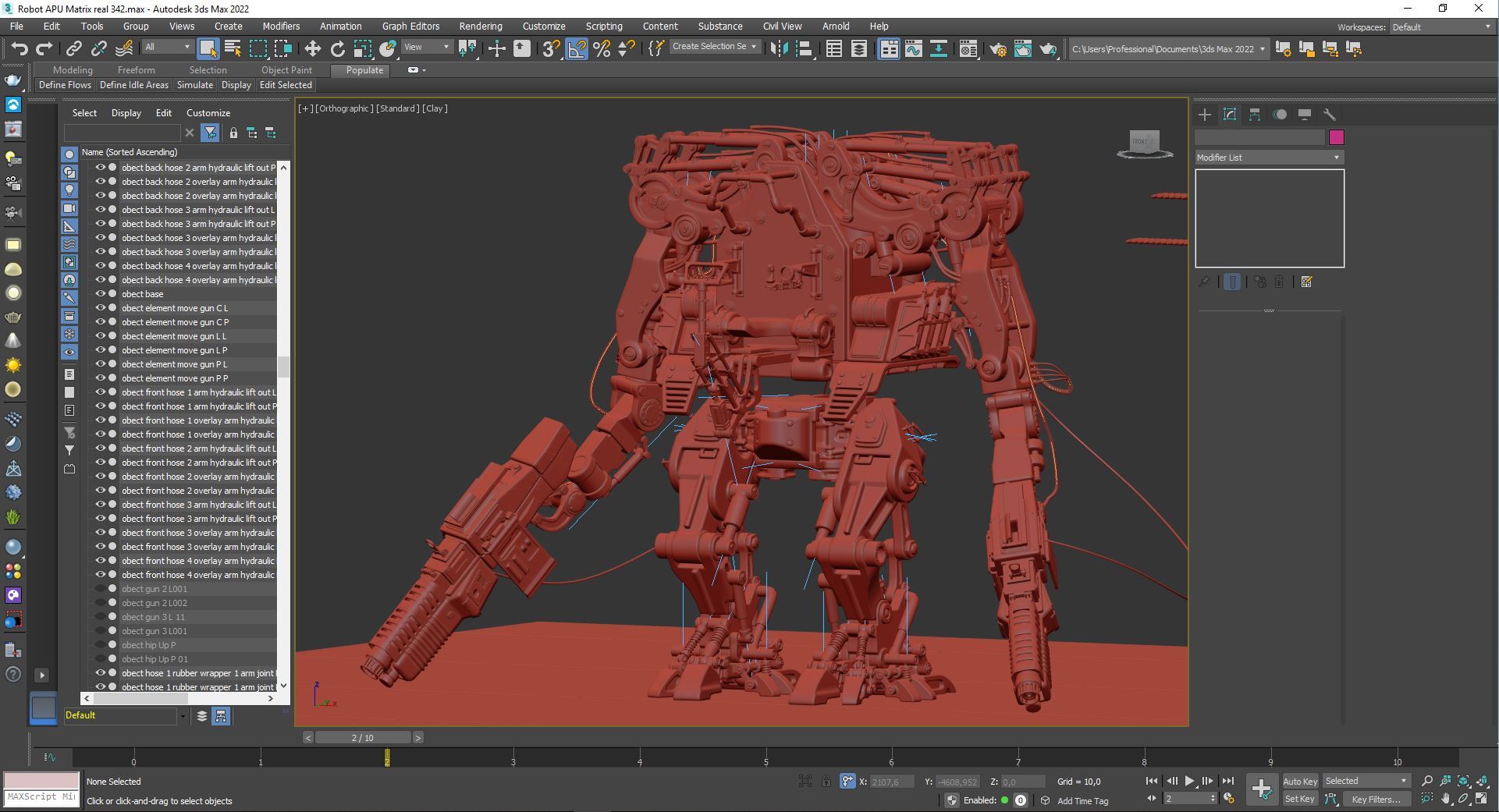Open the Utilities wrench panel
Screen dimensions: 1499x812
tap(1329, 115)
